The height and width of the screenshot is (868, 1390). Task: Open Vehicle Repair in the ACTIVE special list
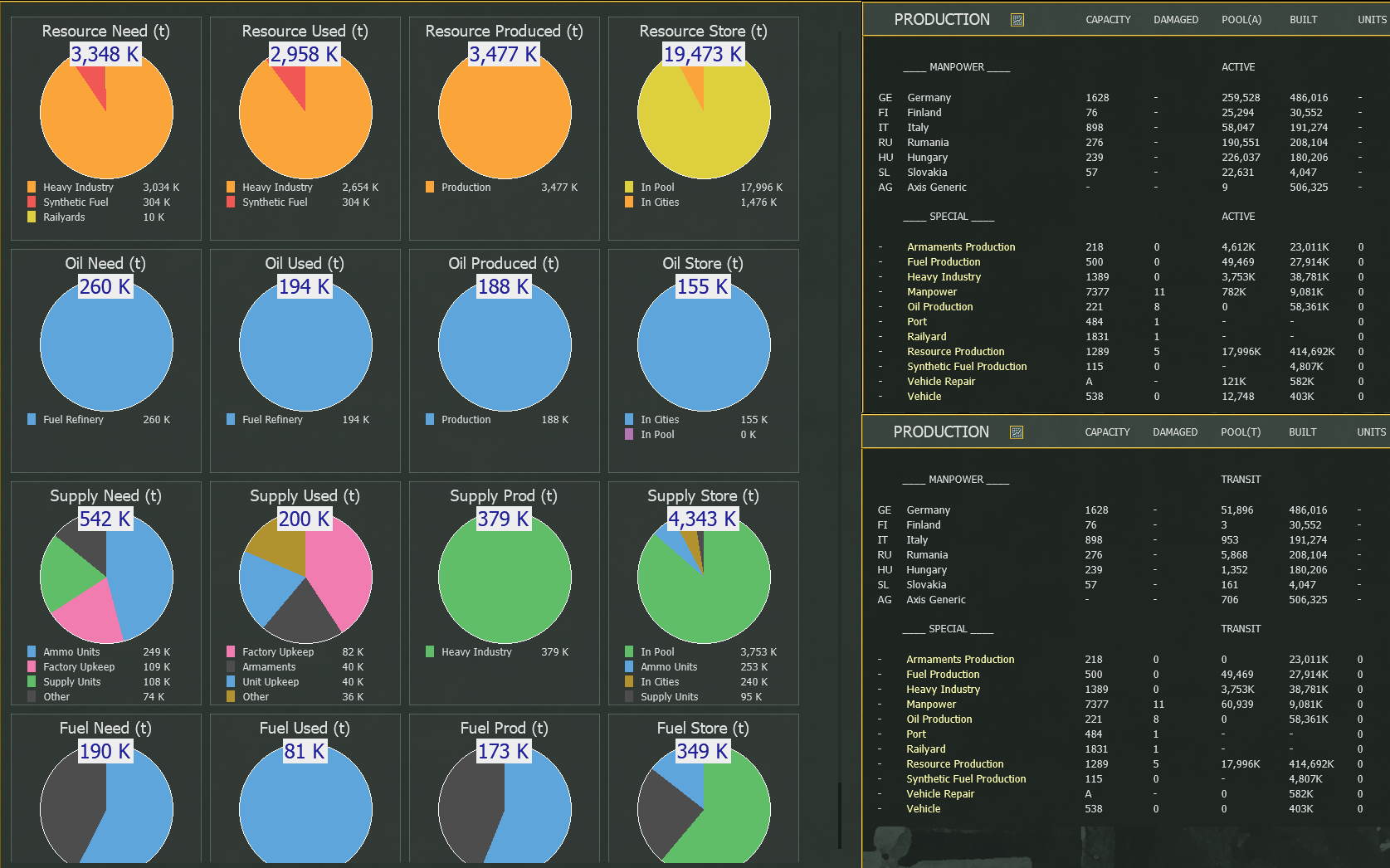tap(941, 382)
